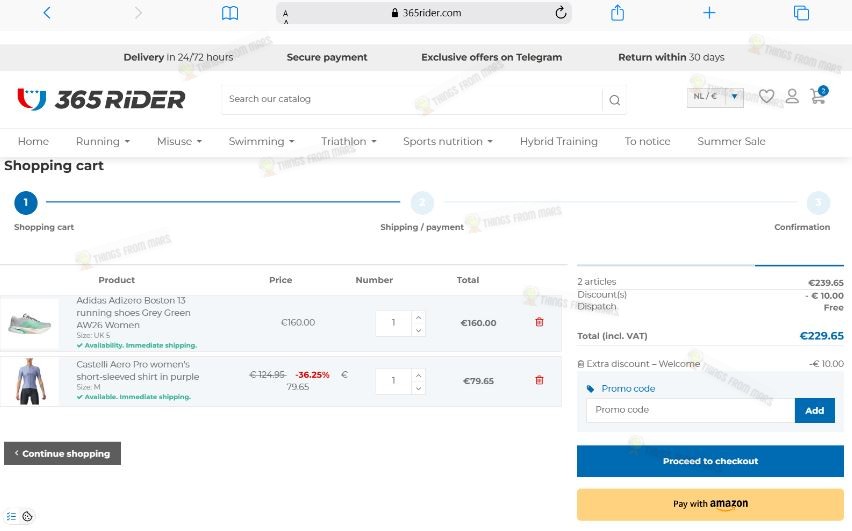Click the Promo code label link

click(x=628, y=389)
